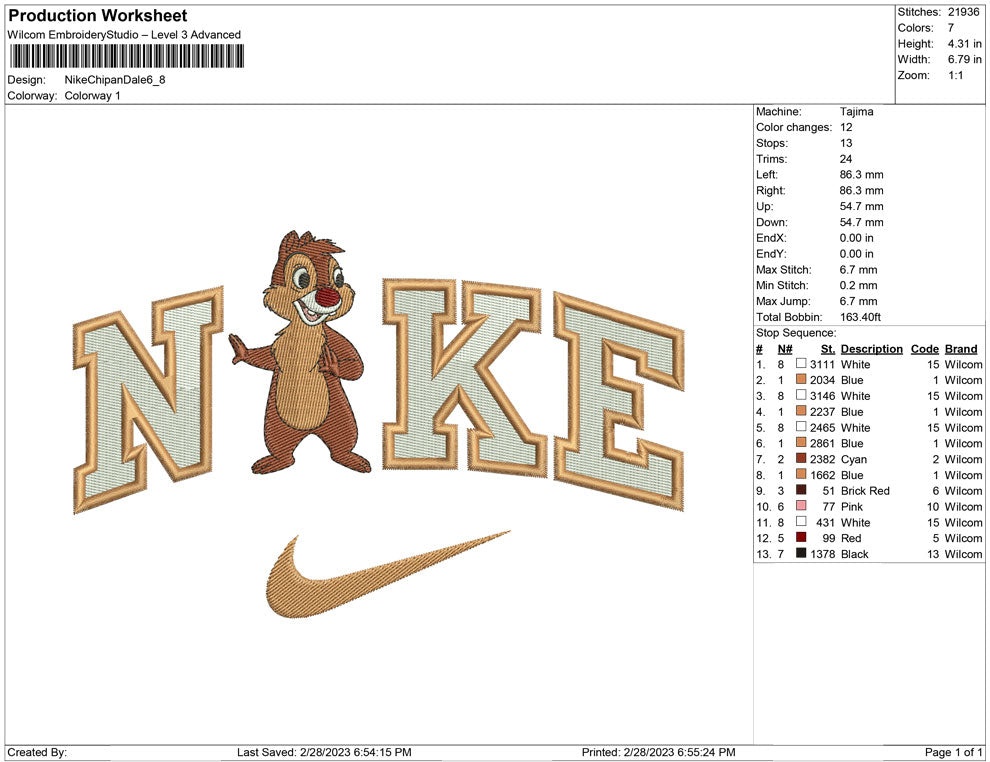Click the 'St.' column header
The image size is (990, 762).
tap(828, 349)
